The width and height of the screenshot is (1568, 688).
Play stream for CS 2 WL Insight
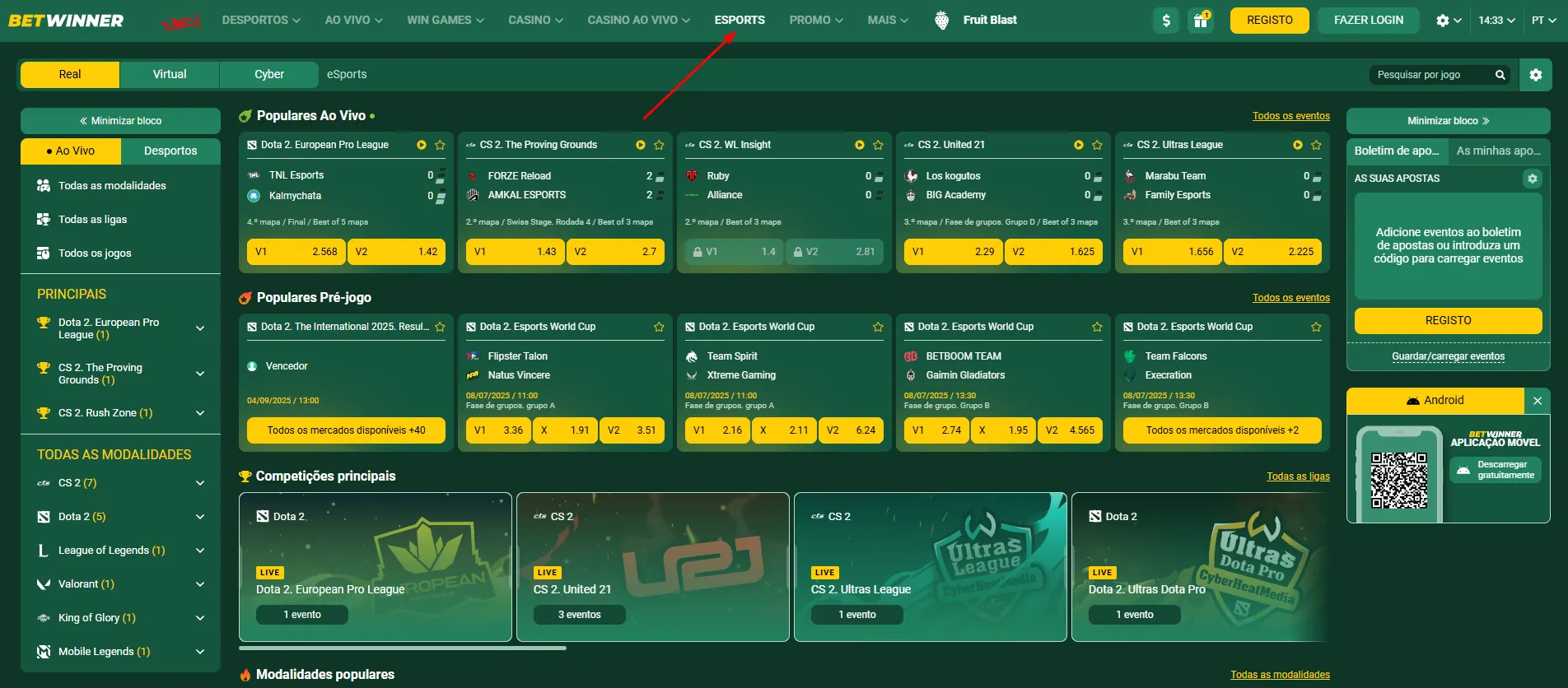coord(860,145)
